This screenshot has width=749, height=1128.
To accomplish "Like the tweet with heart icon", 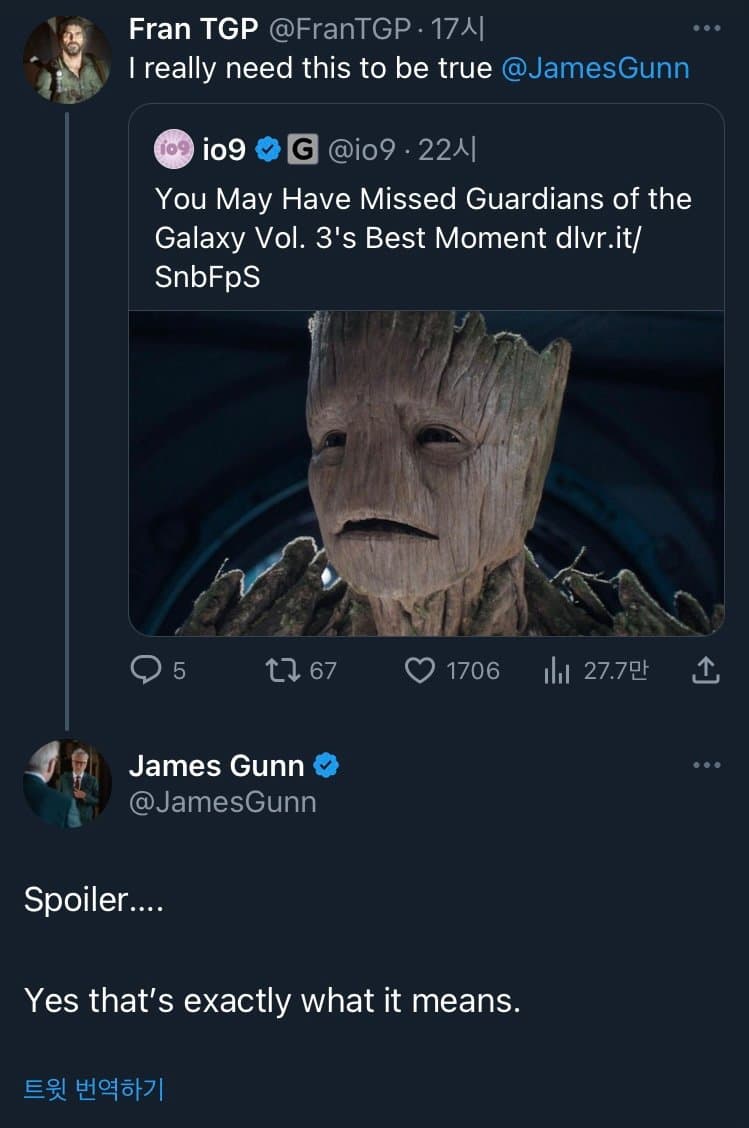I will pyautogui.click(x=419, y=669).
